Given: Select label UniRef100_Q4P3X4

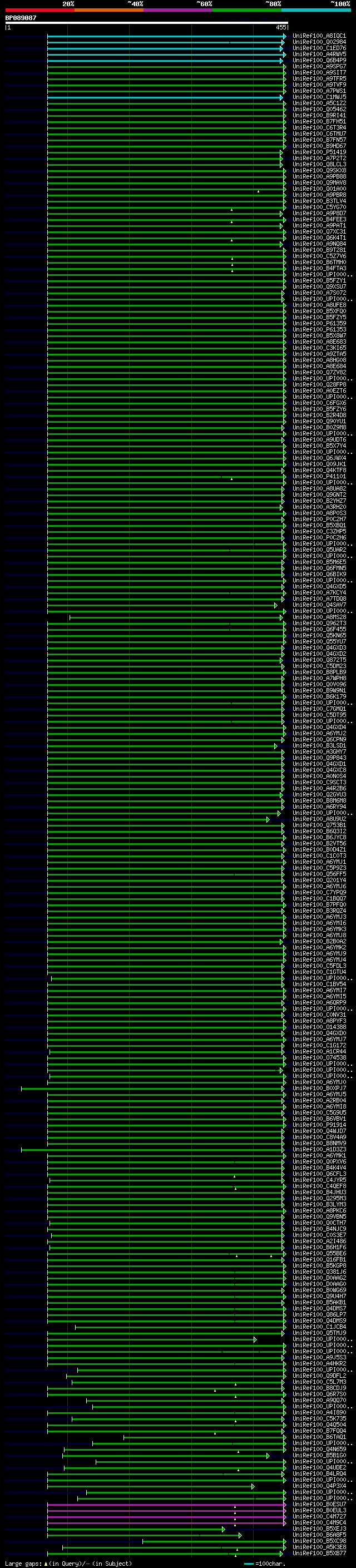Looking at the screenshot, I should [319, 1486].
